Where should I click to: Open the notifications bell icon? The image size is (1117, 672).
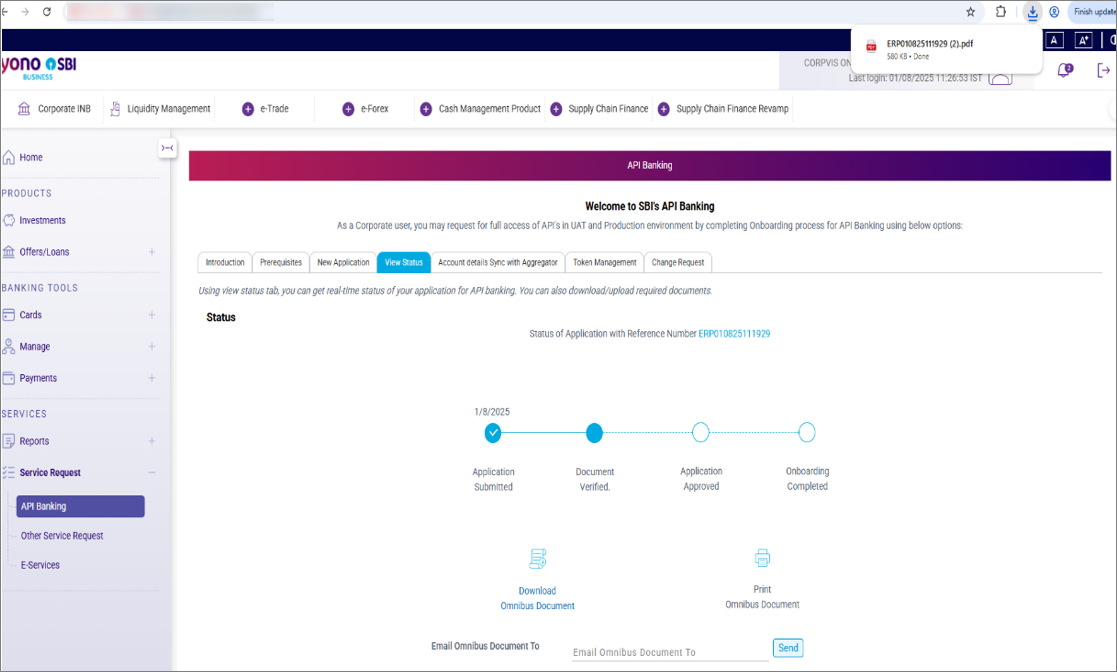(x=1064, y=70)
